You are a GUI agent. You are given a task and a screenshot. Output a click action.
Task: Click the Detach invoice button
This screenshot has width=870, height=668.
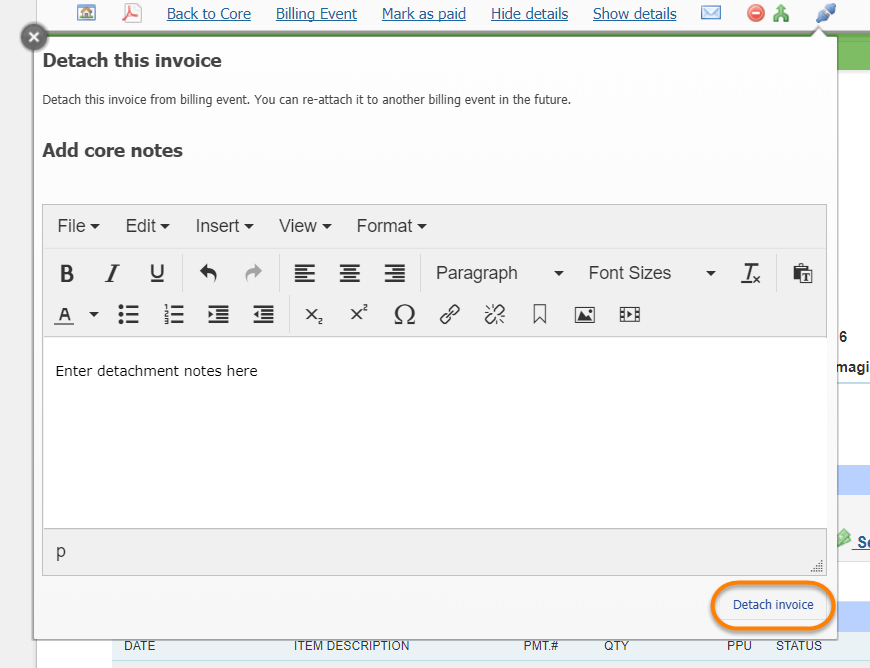point(773,605)
